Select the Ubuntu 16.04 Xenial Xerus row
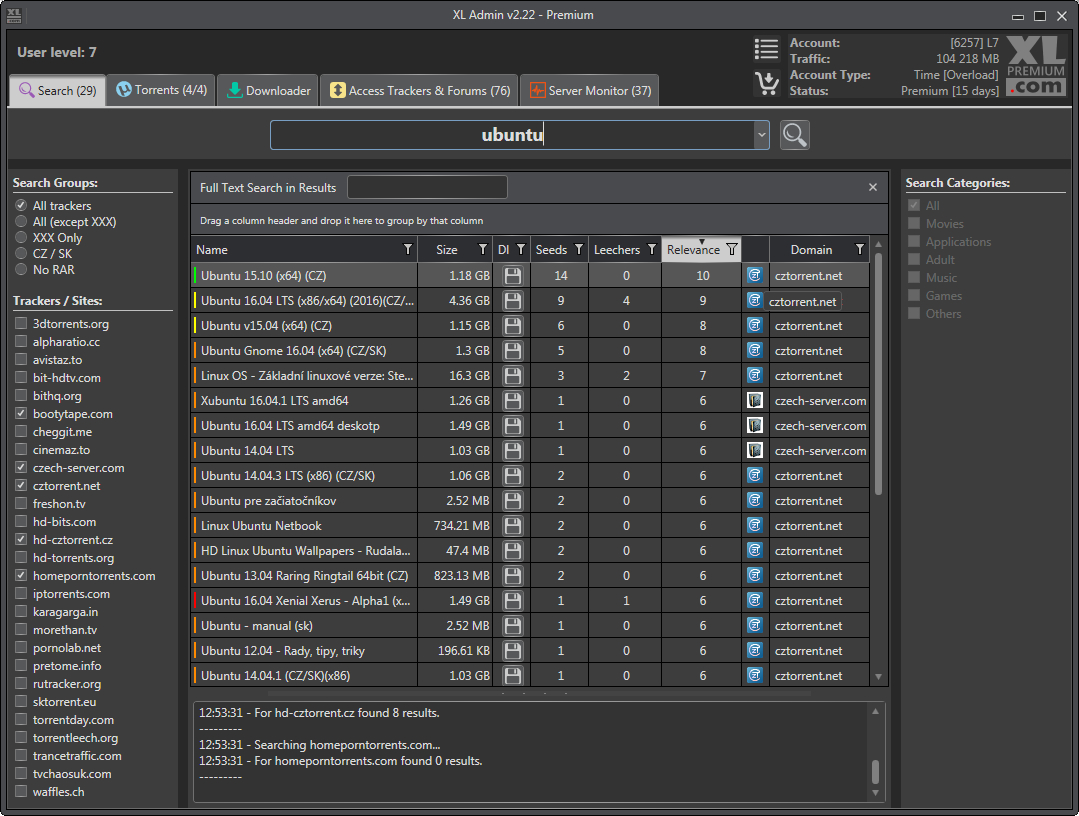The height and width of the screenshot is (816, 1079). pyautogui.click(x=530, y=601)
